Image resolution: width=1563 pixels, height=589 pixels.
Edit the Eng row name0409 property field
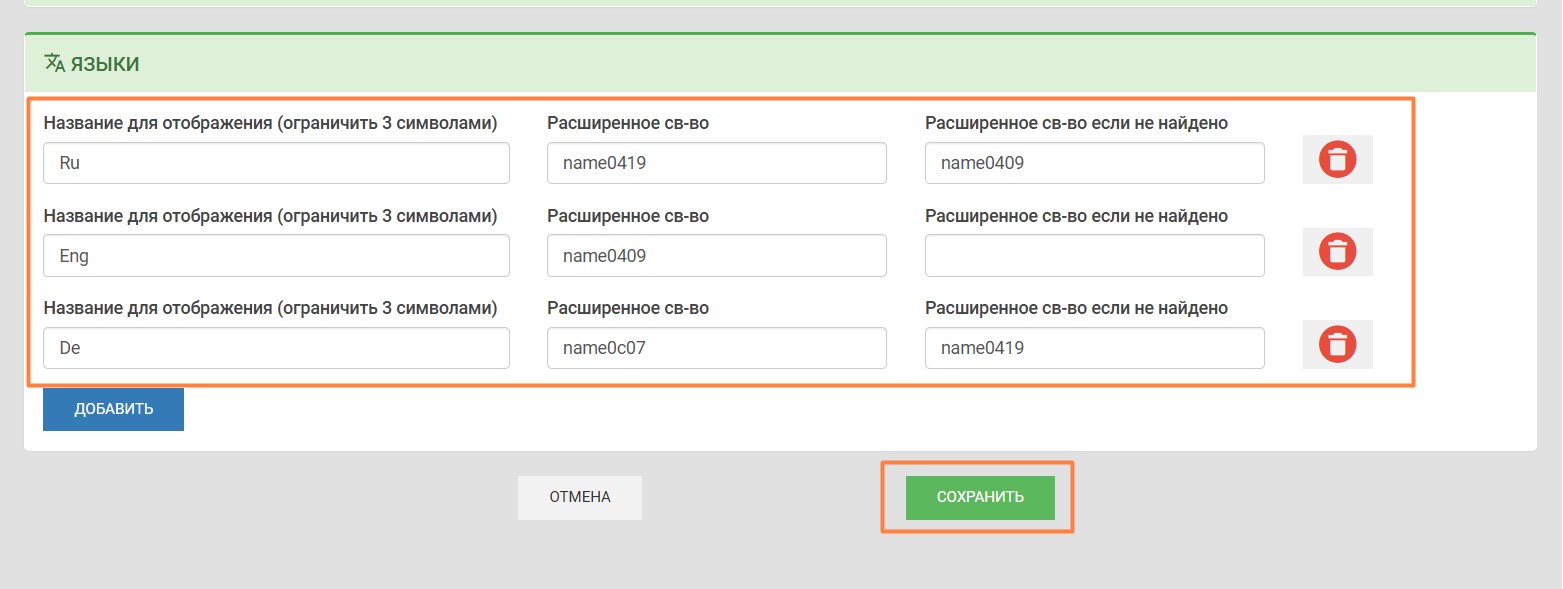click(x=716, y=256)
